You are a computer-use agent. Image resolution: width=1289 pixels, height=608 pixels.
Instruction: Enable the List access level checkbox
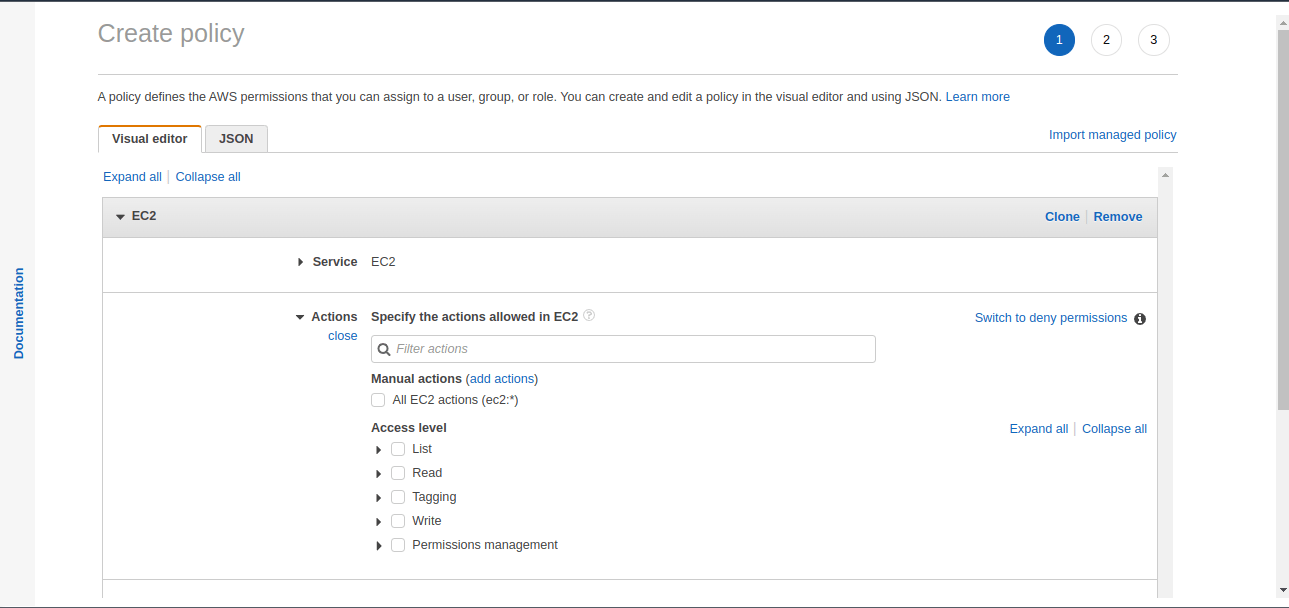tap(398, 449)
